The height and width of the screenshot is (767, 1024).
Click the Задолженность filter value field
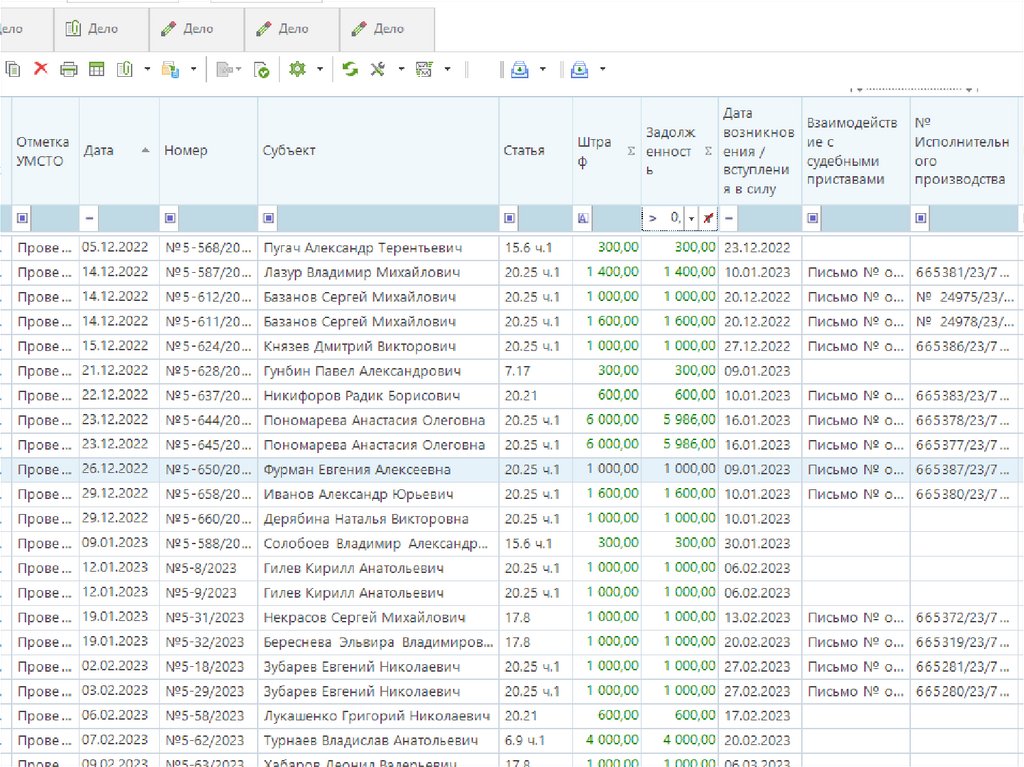pyautogui.click(x=664, y=218)
